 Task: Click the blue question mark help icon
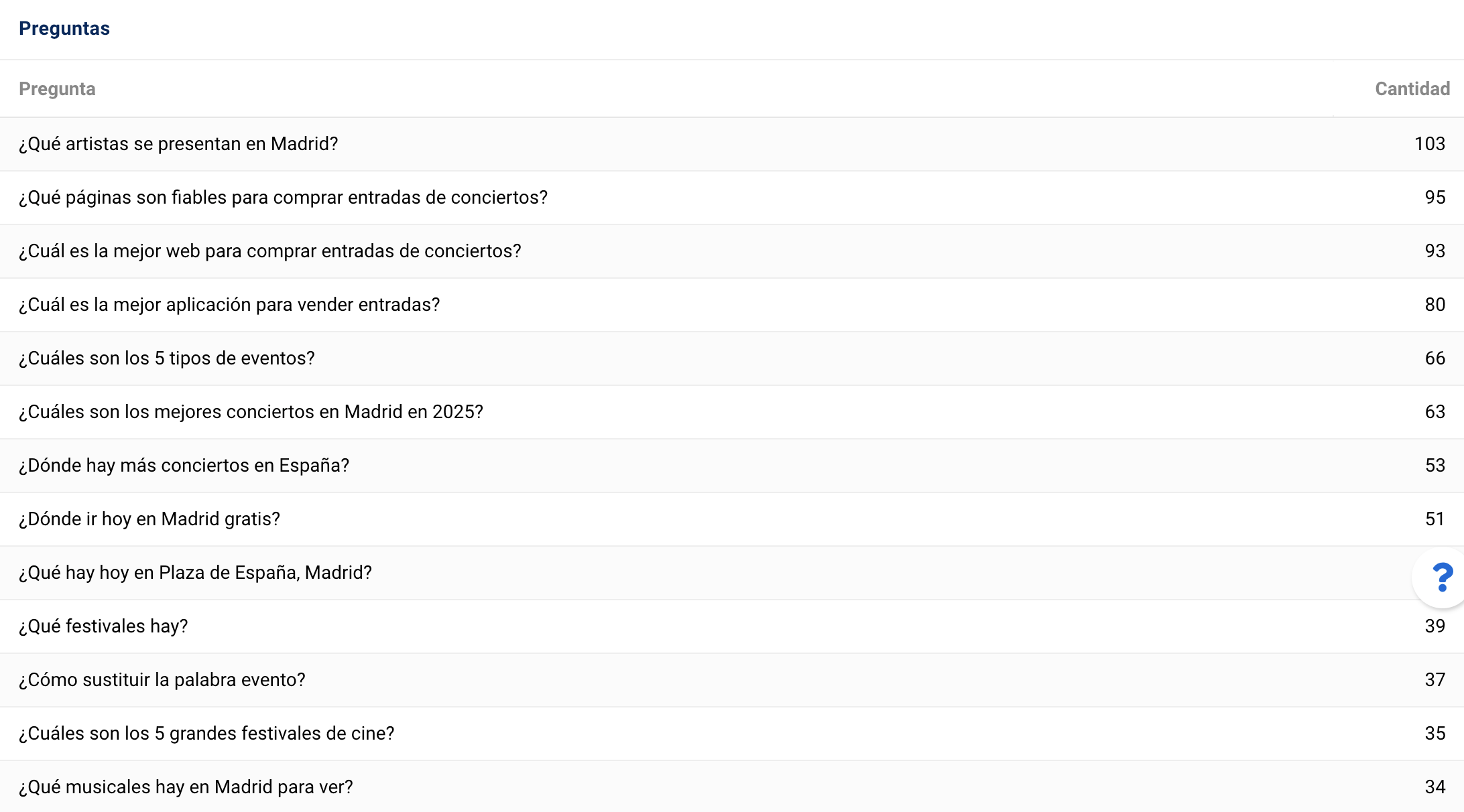point(1442,577)
